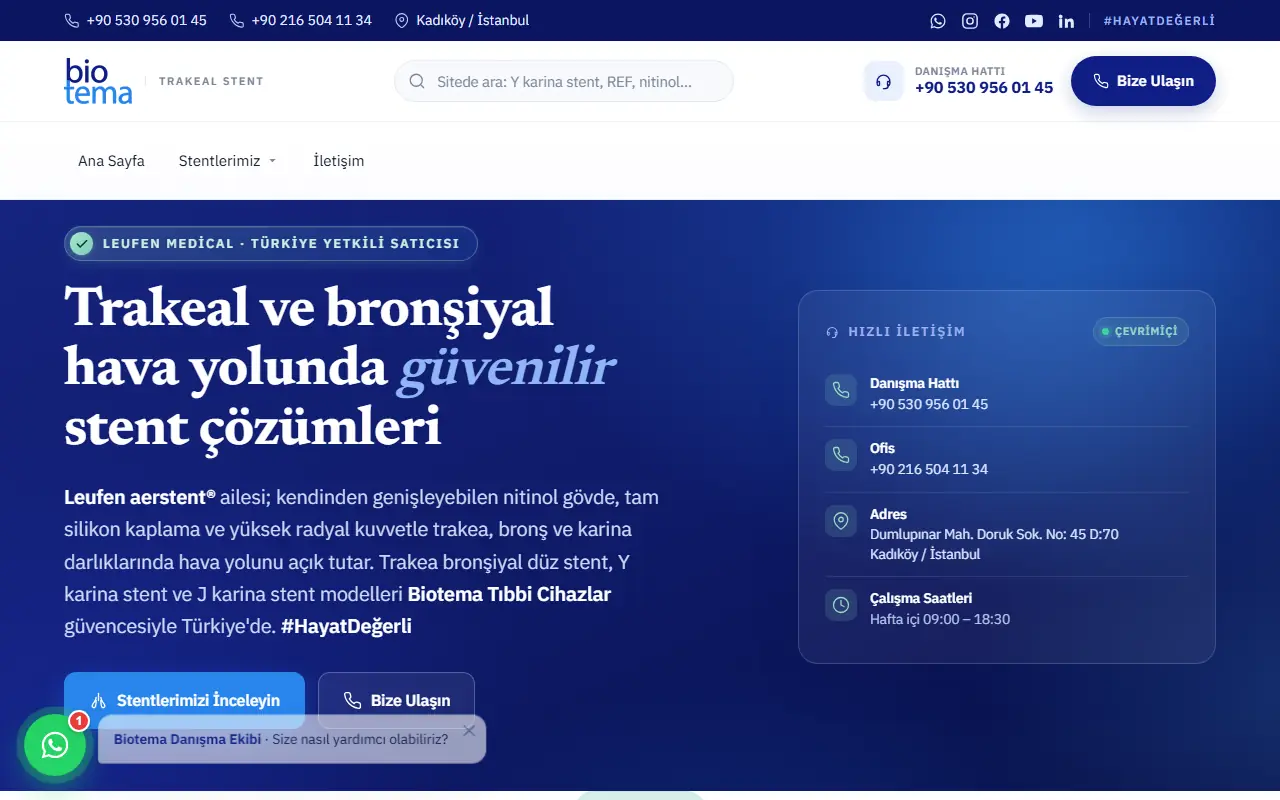
Task: Click the TRAKEAL STENT label next to the logo
Action: 211,81
